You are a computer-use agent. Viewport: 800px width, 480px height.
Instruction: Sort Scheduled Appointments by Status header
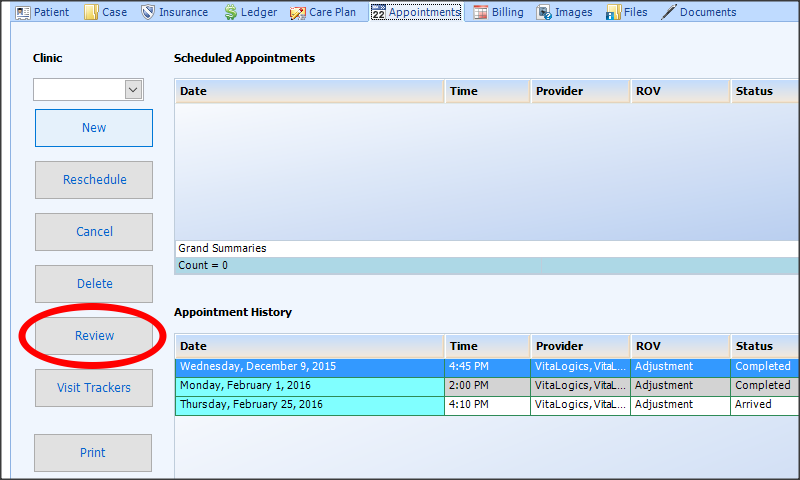pyautogui.click(x=765, y=91)
